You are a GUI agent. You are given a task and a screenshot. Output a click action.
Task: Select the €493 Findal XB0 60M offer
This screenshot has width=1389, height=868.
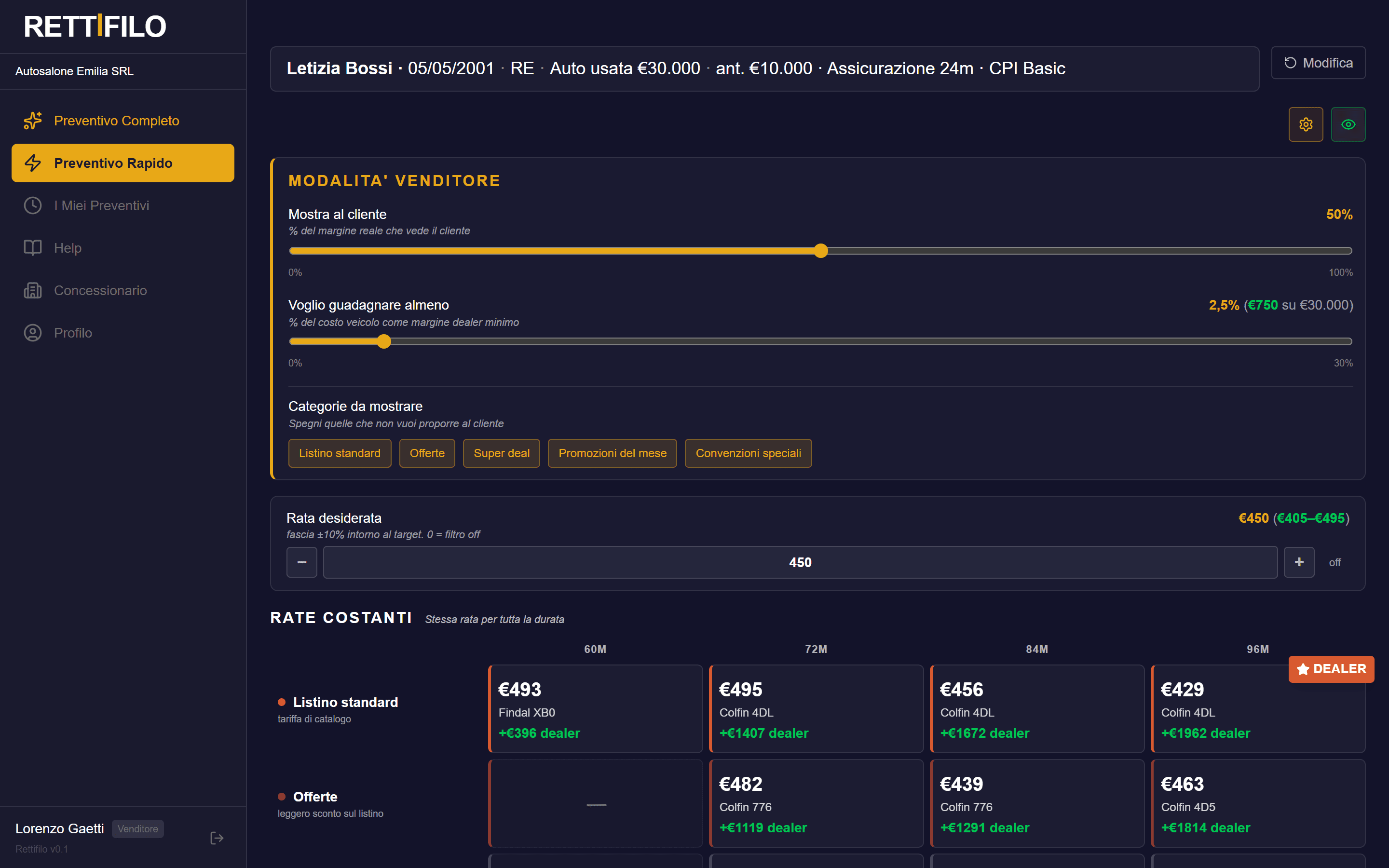pyautogui.click(x=595, y=708)
